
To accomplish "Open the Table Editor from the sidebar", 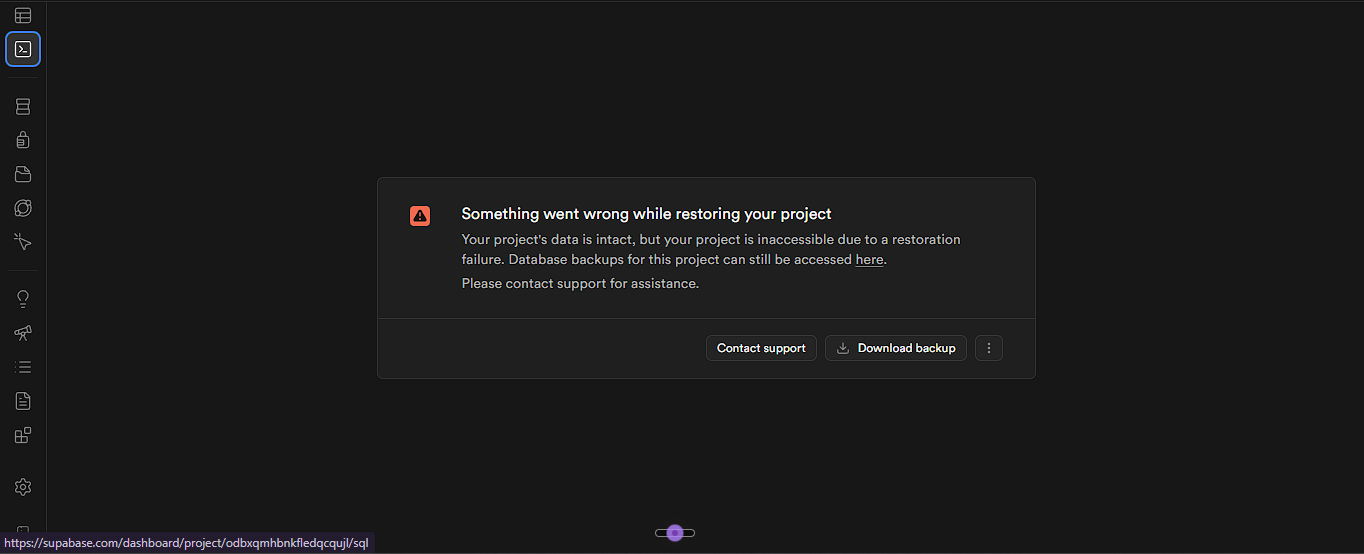I will coord(23,15).
